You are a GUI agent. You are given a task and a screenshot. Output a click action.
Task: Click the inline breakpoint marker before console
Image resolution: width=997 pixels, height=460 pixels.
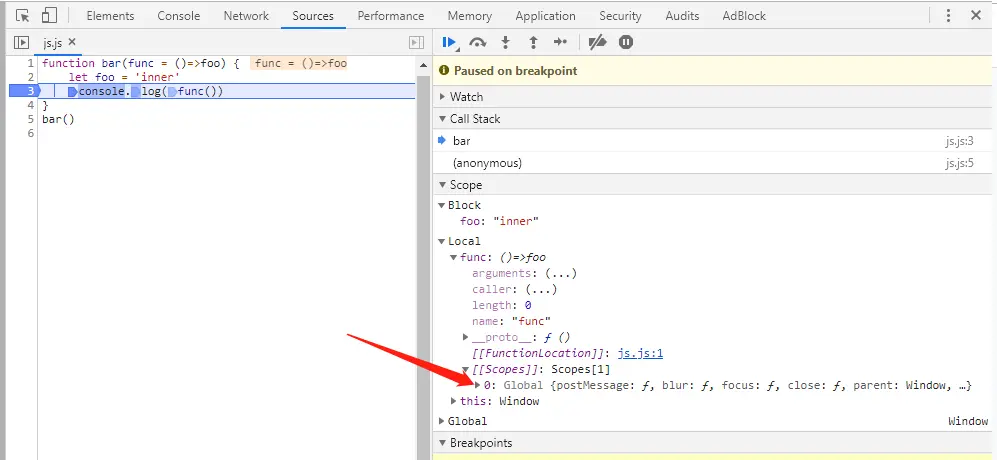(72, 92)
